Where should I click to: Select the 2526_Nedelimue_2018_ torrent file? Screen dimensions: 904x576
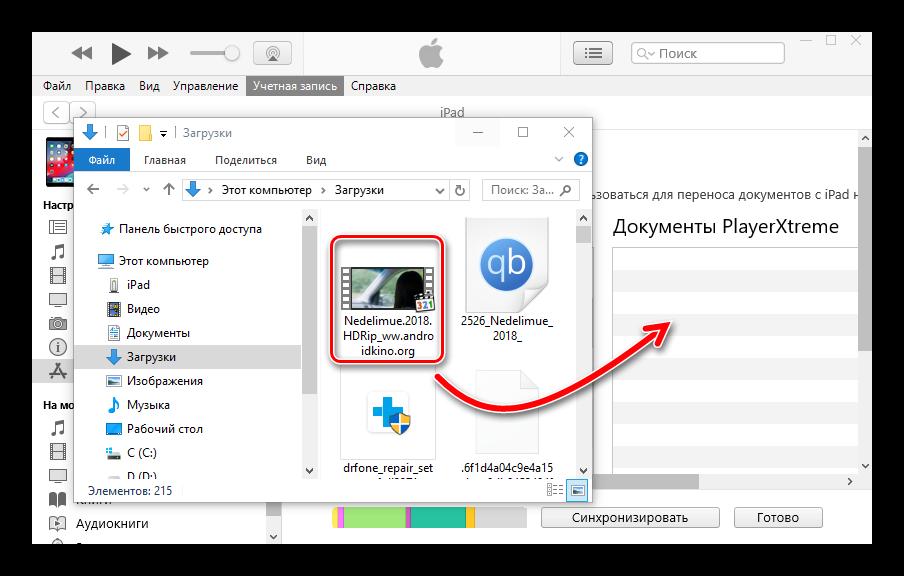pyautogui.click(x=506, y=281)
